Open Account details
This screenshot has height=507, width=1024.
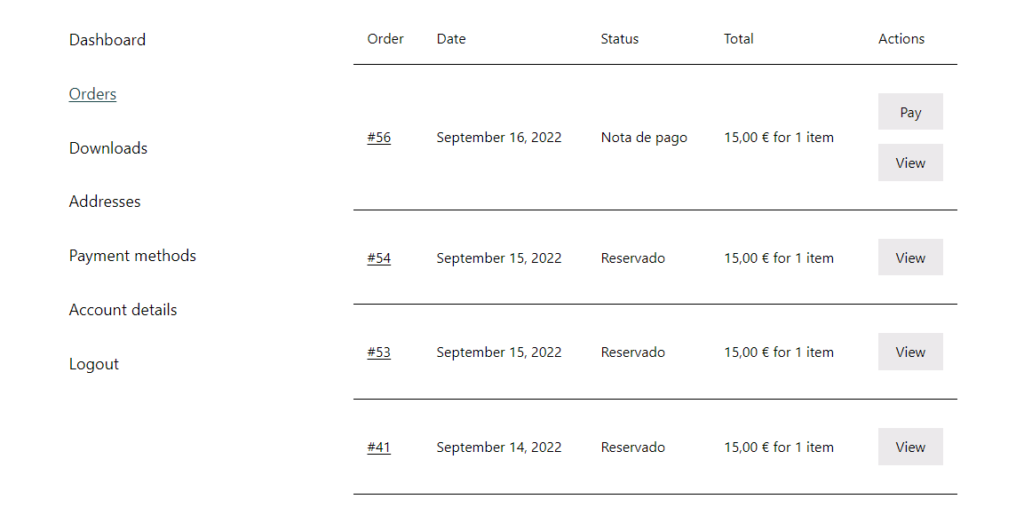(x=123, y=310)
